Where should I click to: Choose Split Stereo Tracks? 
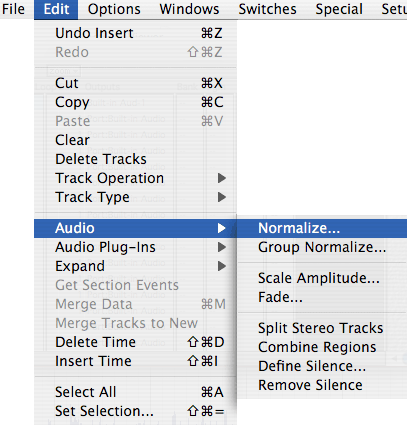322,328
